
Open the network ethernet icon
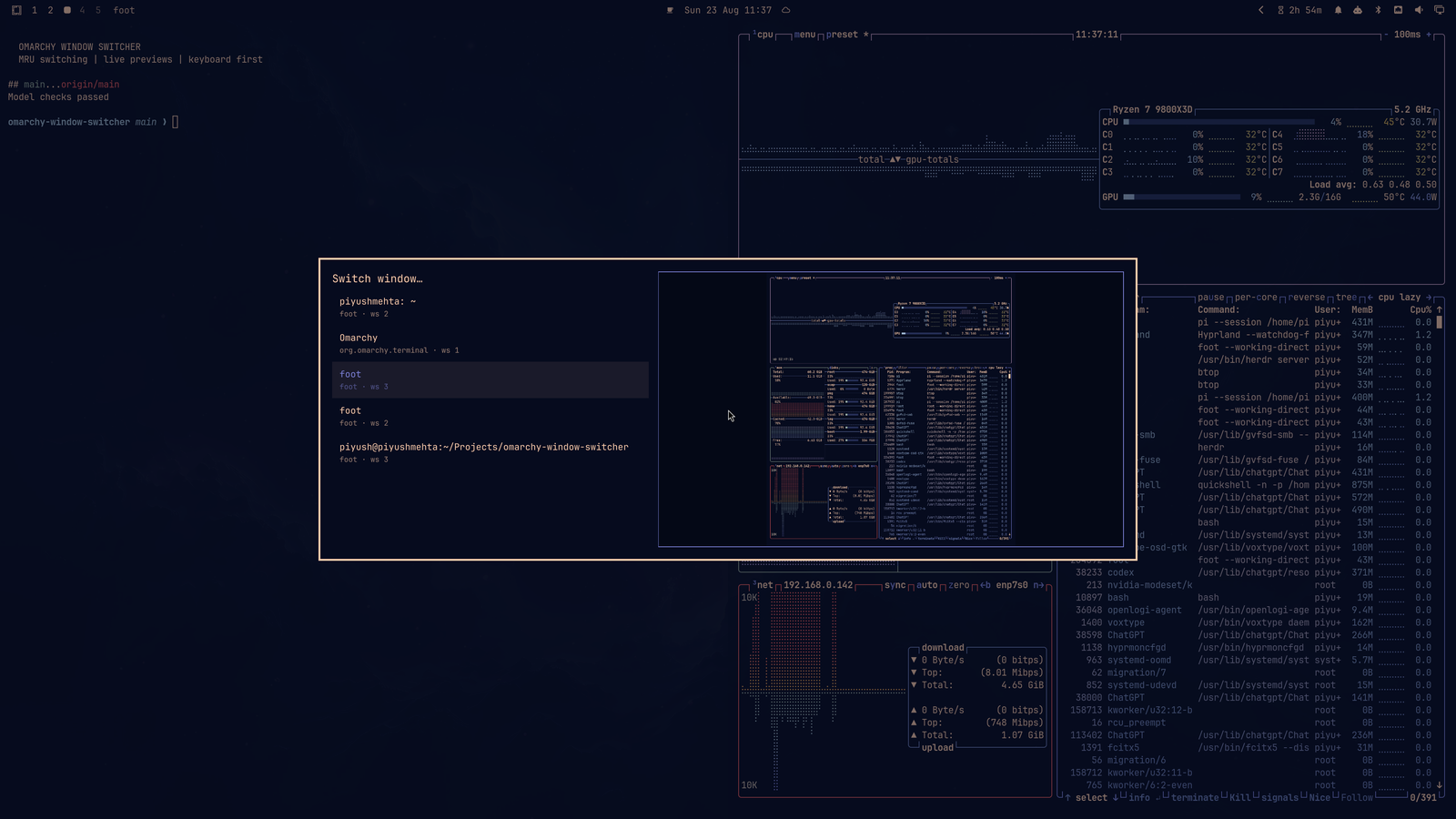click(1398, 10)
